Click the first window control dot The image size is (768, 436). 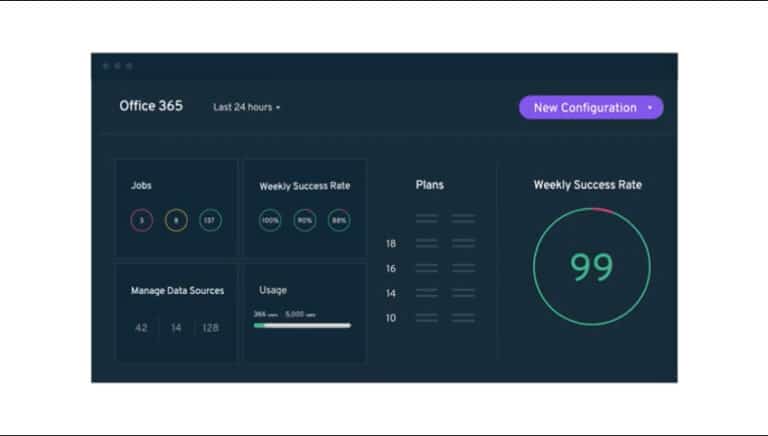105,66
